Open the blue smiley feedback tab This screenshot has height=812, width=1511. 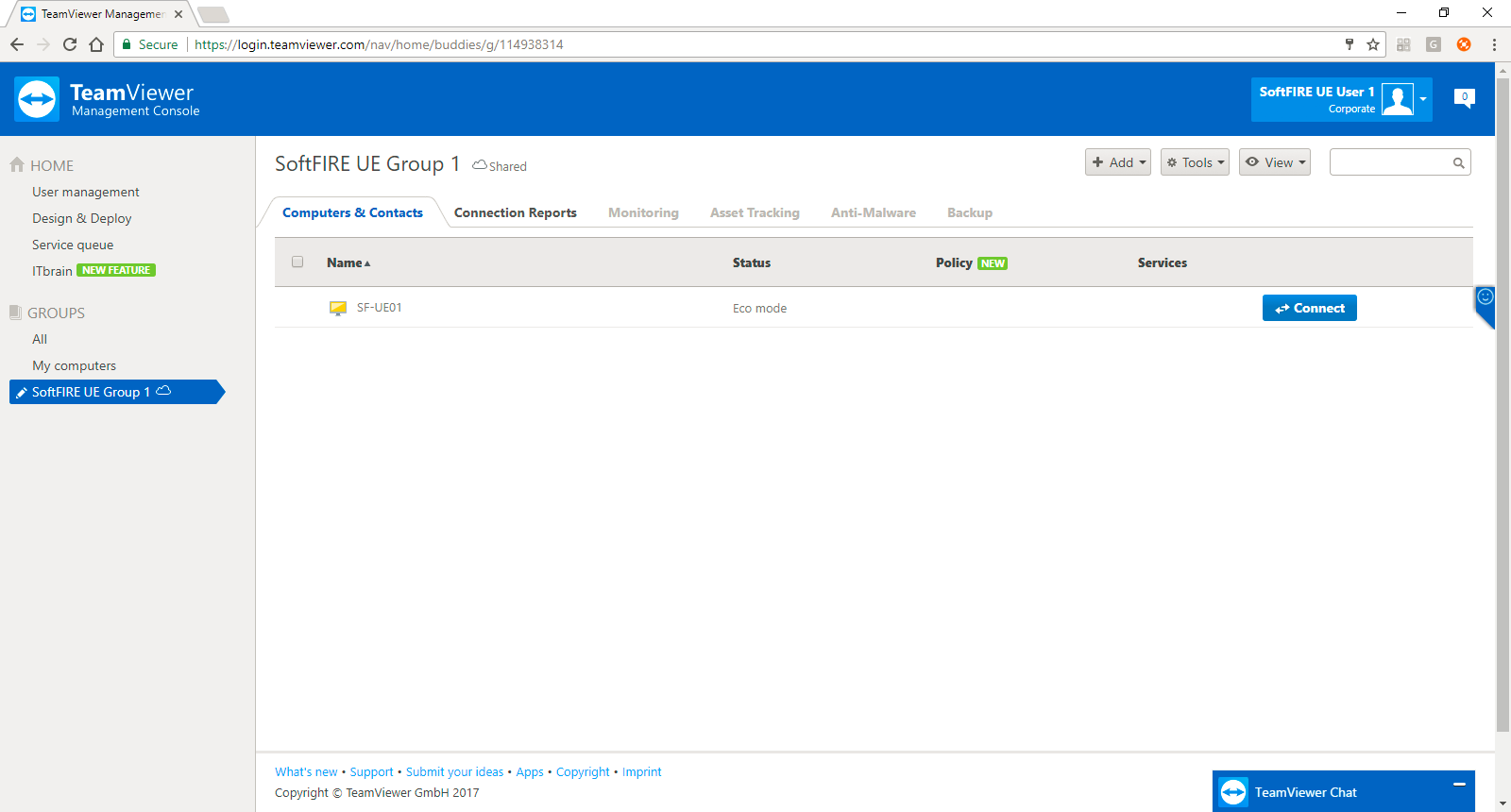(1485, 306)
